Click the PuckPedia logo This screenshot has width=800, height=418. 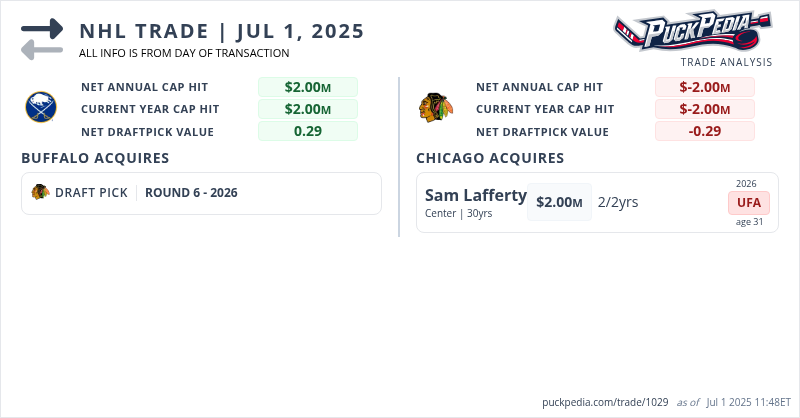[693, 31]
